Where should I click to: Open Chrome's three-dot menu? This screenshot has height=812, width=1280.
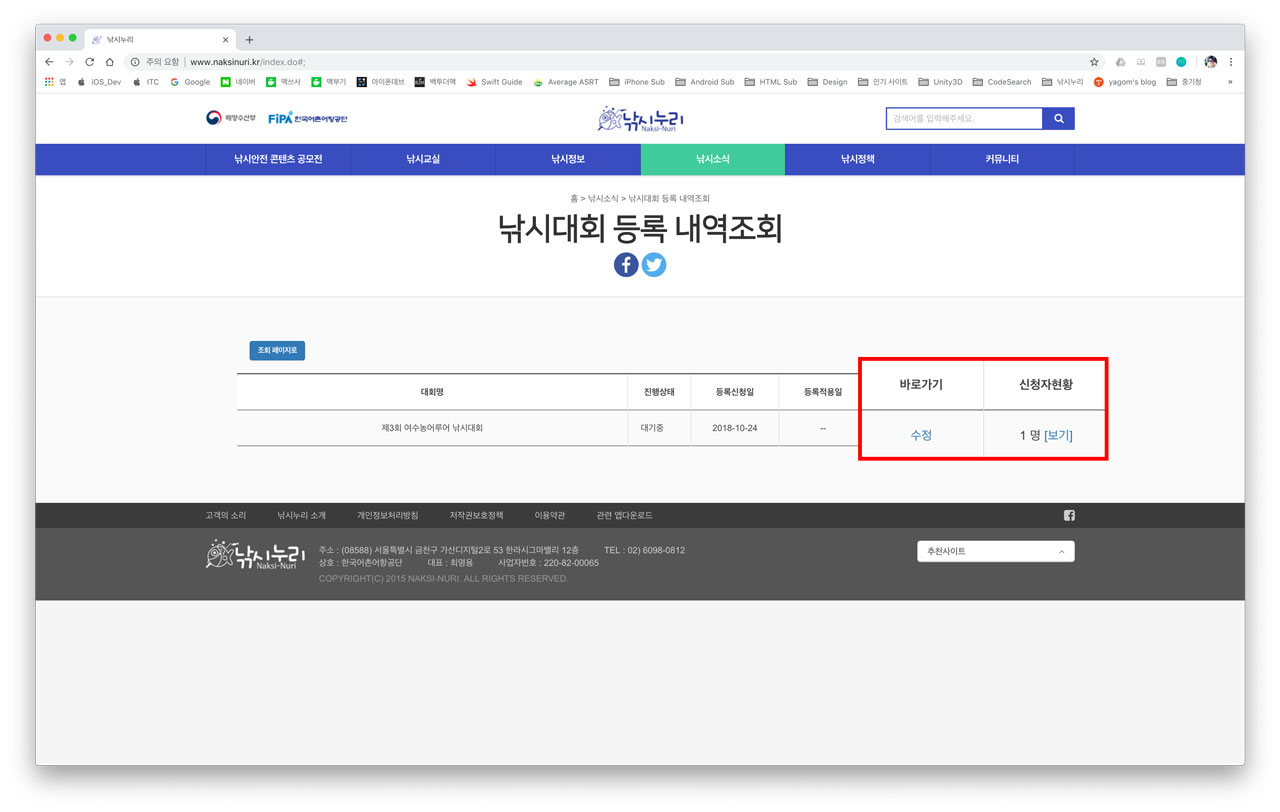[1232, 60]
